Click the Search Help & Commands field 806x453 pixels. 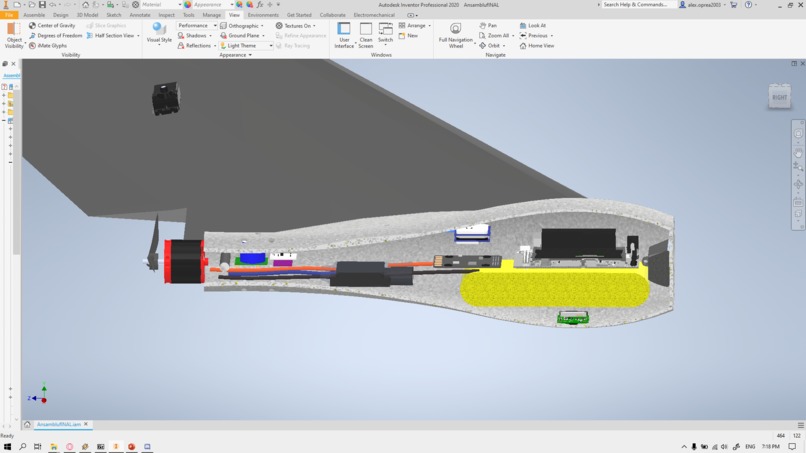[637, 5]
